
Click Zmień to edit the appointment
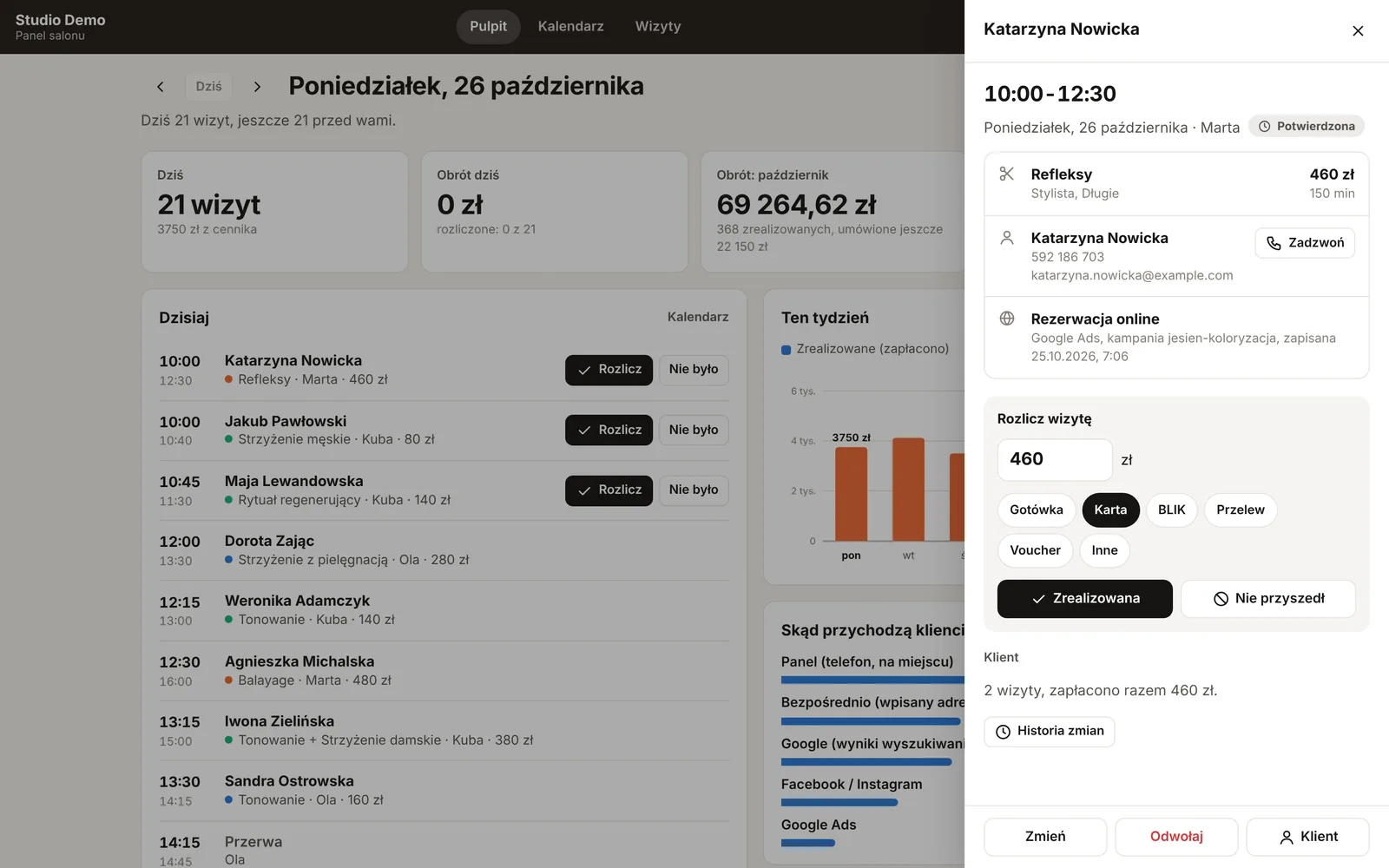(x=1045, y=837)
